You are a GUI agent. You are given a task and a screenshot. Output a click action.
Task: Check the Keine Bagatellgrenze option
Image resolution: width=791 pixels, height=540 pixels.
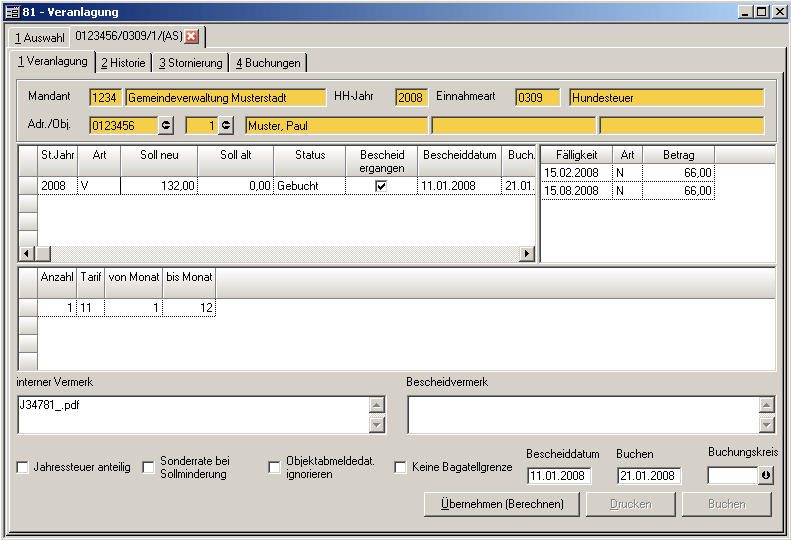(401, 468)
